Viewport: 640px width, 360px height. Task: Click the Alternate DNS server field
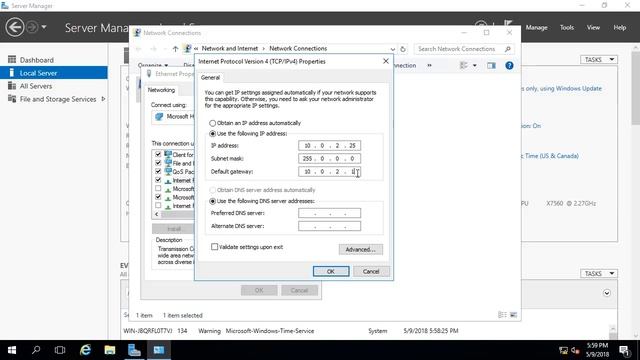point(329,226)
